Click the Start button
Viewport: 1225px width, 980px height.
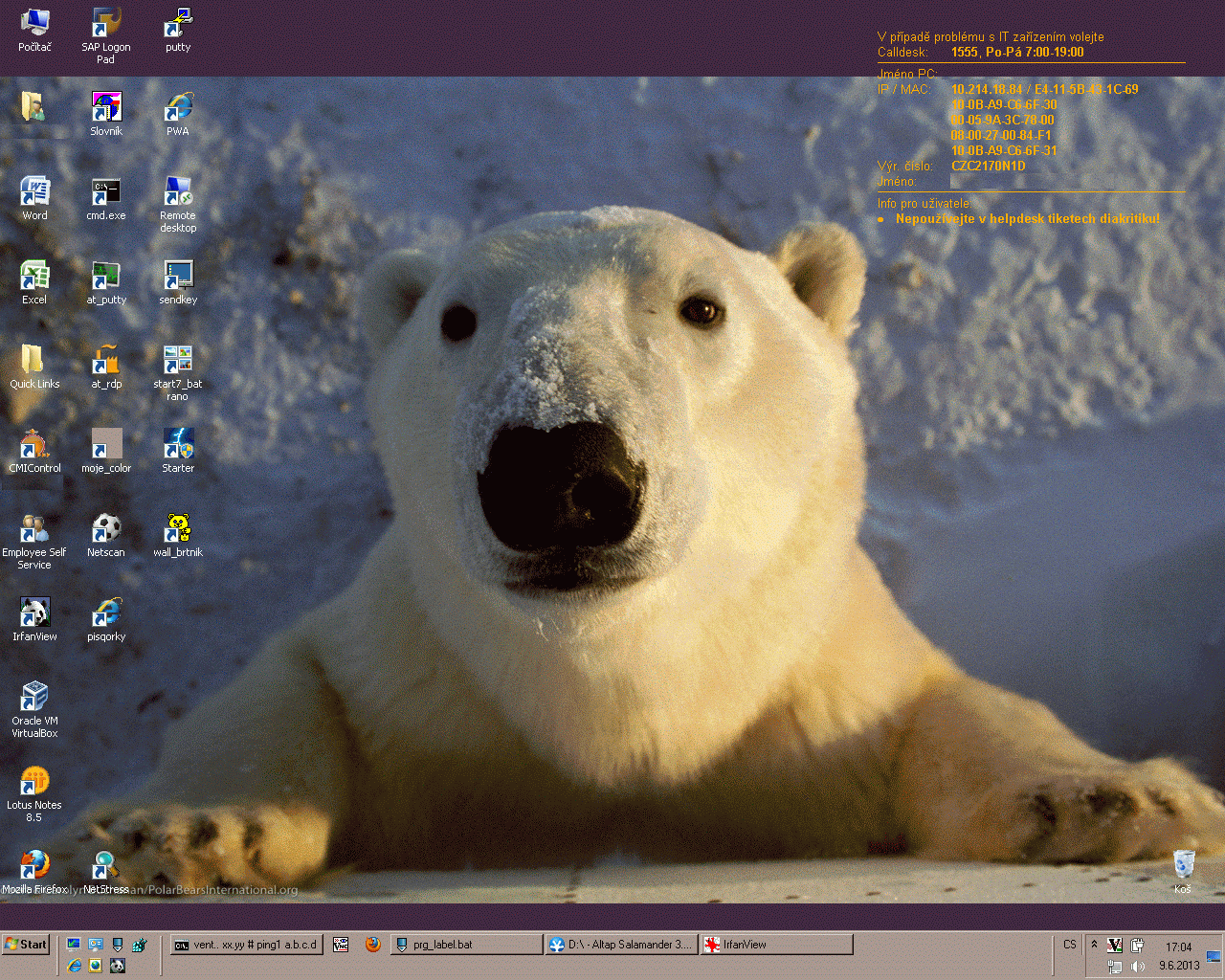tap(26, 945)
